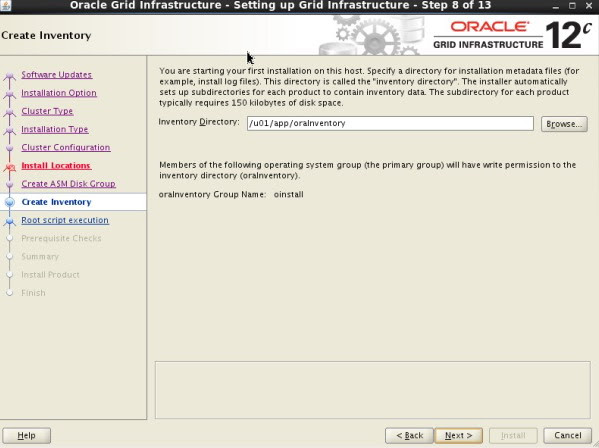Minimize the installer window

click(x=556, y=6)
